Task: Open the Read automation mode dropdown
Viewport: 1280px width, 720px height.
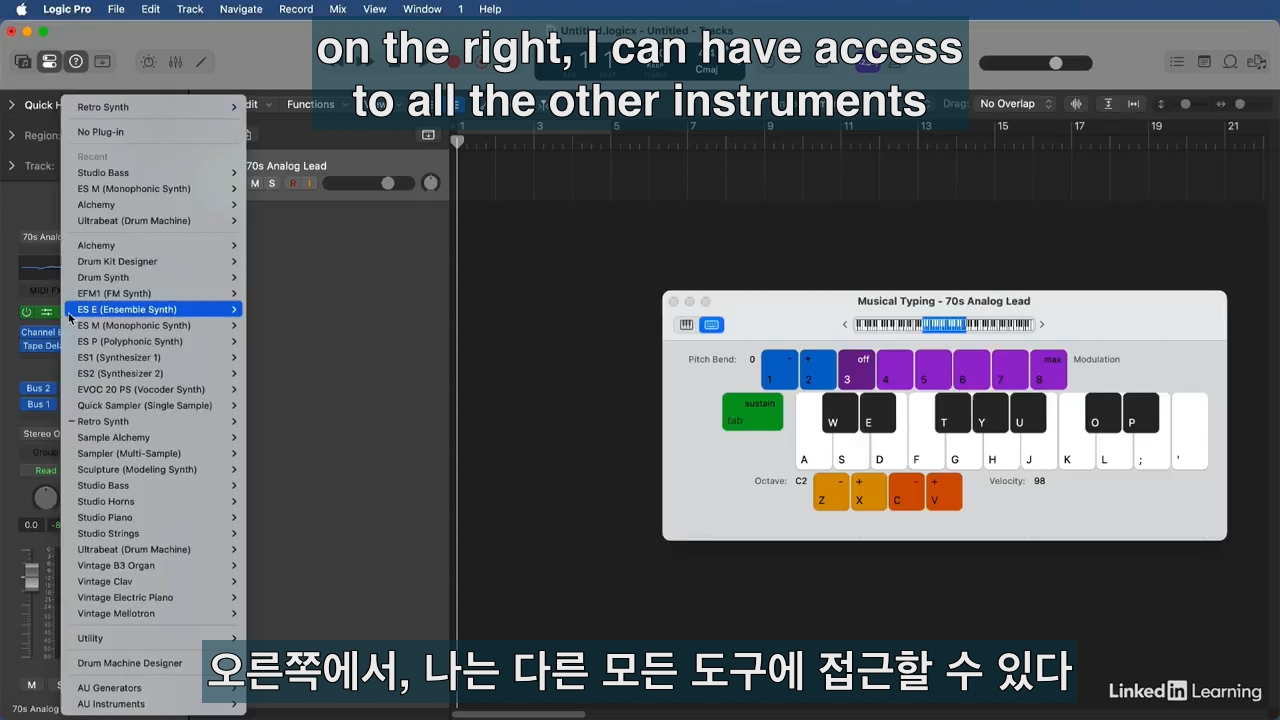Action: (45, 471)
